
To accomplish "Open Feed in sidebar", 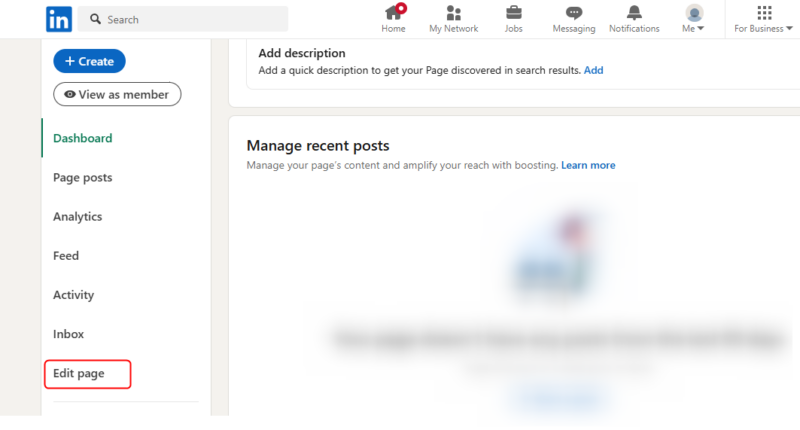I will click(66, 256).
